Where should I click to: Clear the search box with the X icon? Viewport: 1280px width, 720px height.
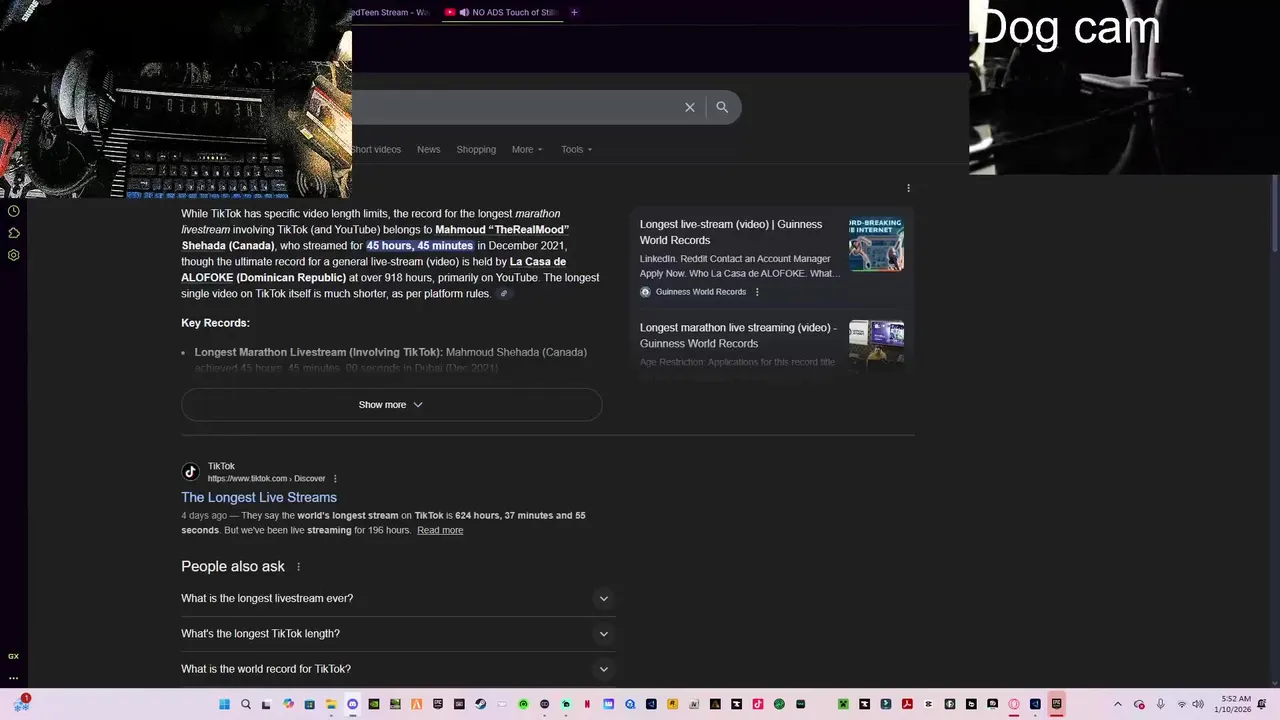pyautogui.click(x=689, y=107)
